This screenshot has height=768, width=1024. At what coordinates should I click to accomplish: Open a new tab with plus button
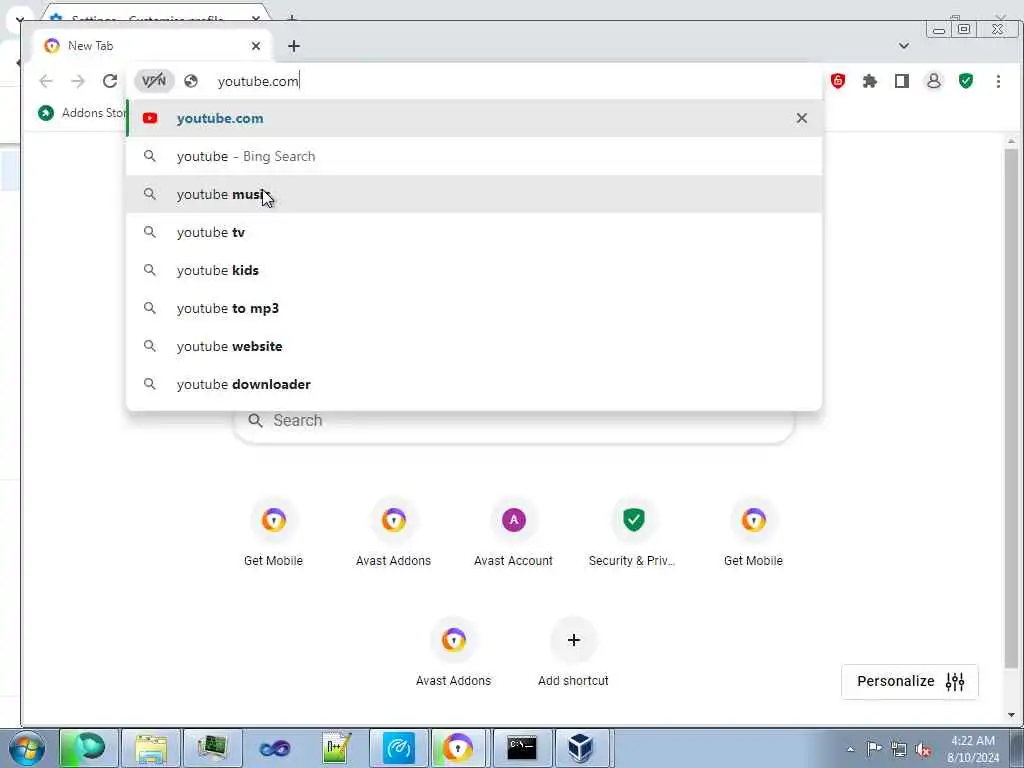pyautogui.click(x=294, y=46)
